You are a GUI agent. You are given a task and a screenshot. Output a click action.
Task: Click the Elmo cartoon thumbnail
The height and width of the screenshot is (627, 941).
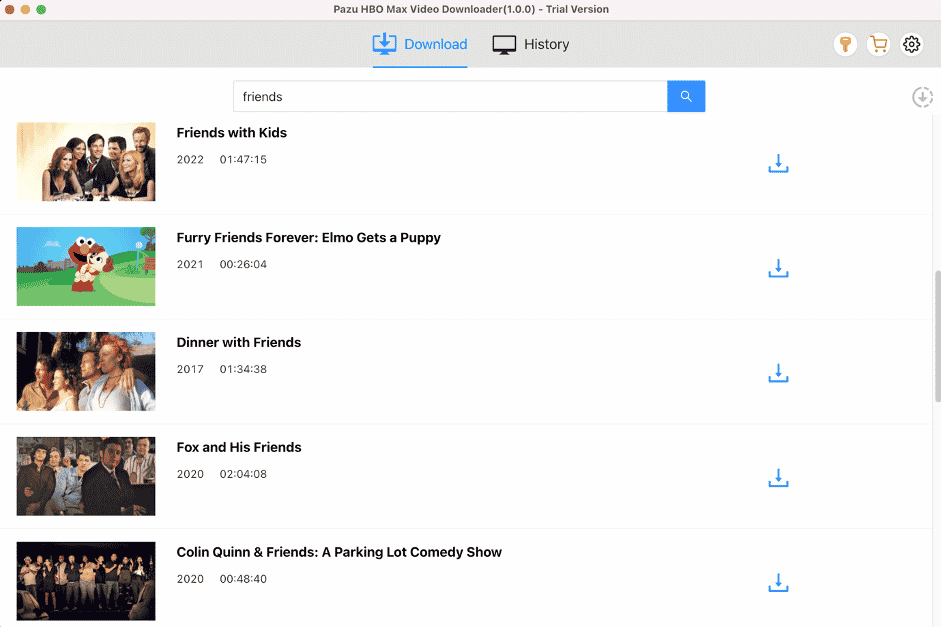pyautogui.click(x=85, y=267)
